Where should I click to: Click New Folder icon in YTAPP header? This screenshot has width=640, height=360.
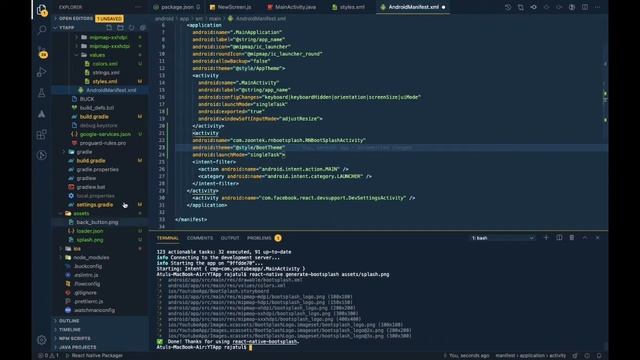(120, 28)
